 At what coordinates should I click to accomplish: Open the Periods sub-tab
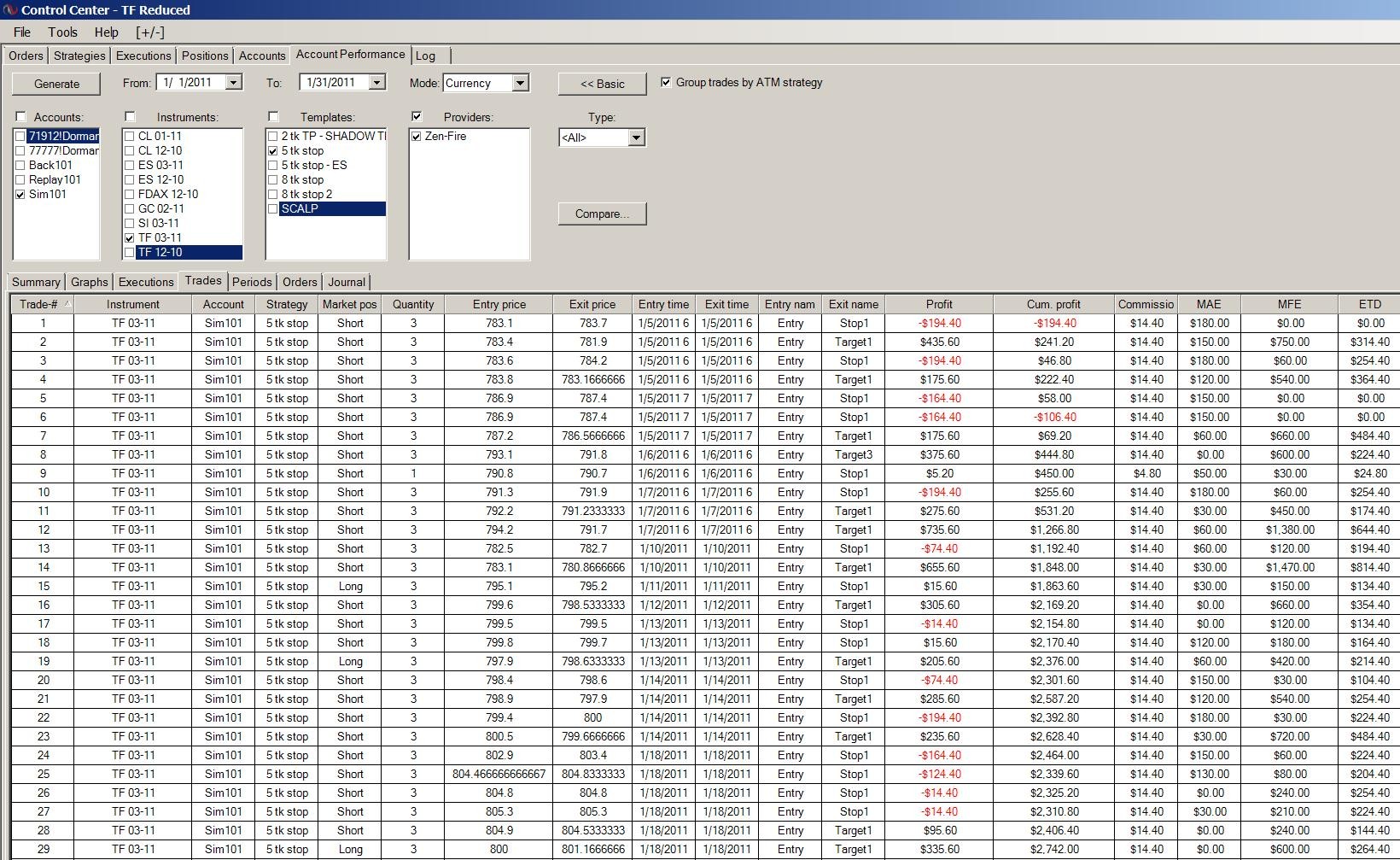pyautogui.click(x=252, y=282)
